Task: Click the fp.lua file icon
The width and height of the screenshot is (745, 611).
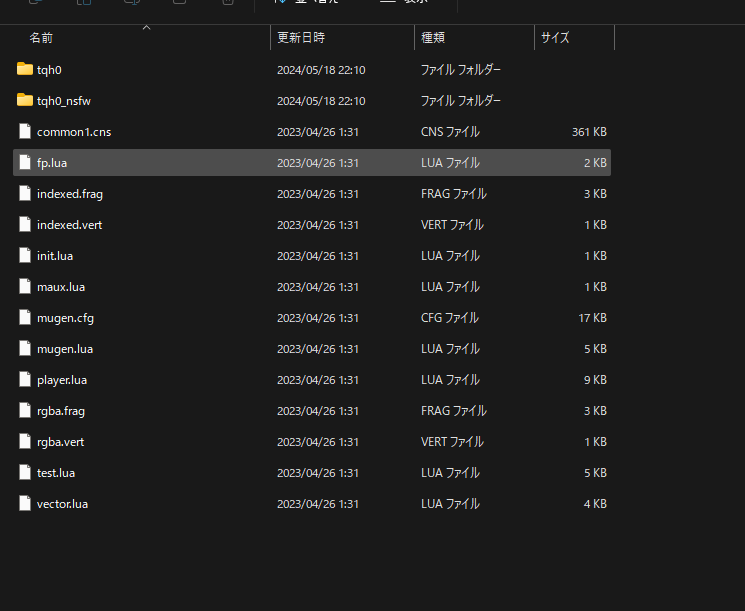Action: pos(25,163)
